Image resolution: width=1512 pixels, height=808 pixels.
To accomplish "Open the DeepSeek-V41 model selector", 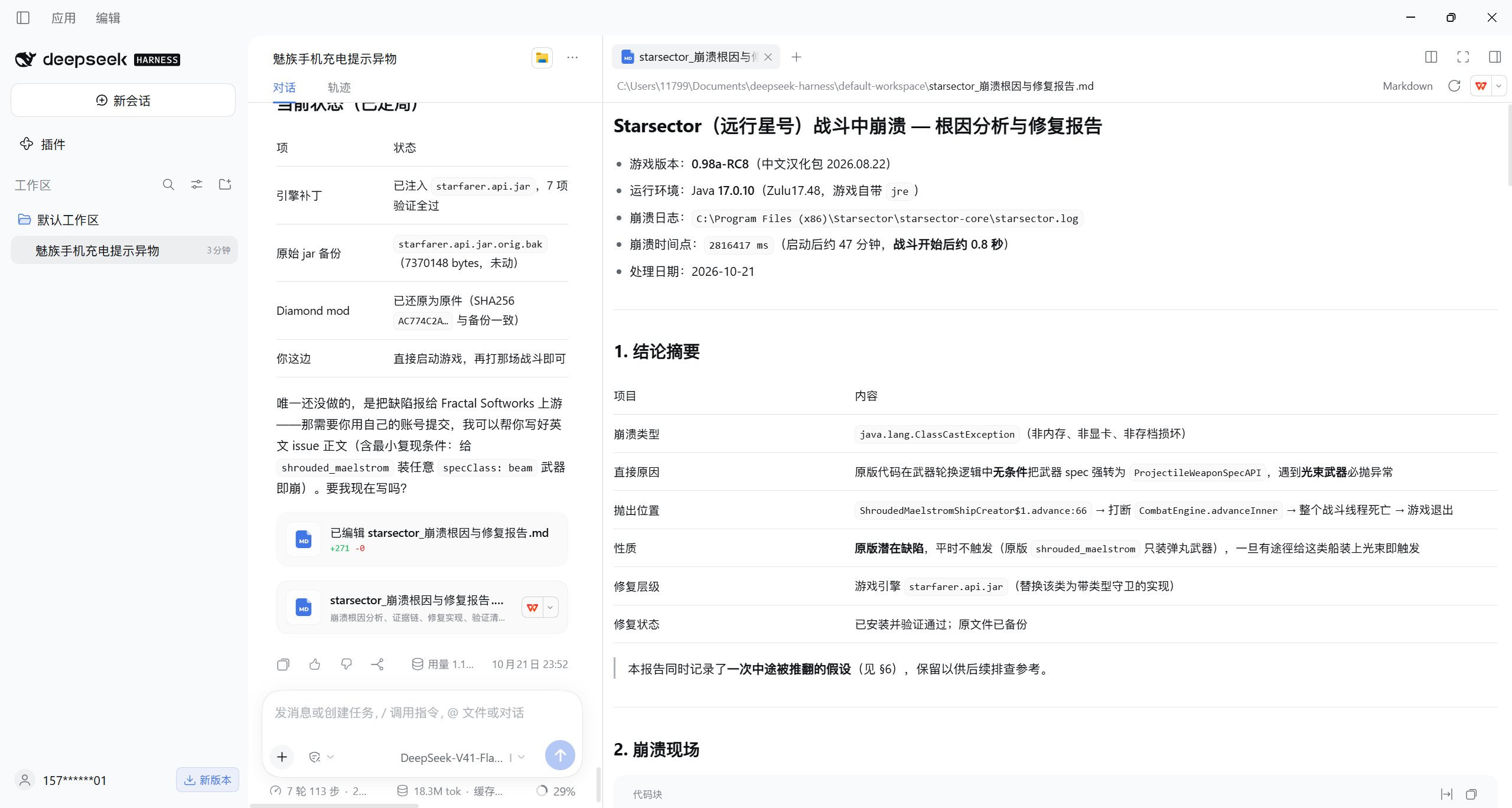I will [462, 758].
